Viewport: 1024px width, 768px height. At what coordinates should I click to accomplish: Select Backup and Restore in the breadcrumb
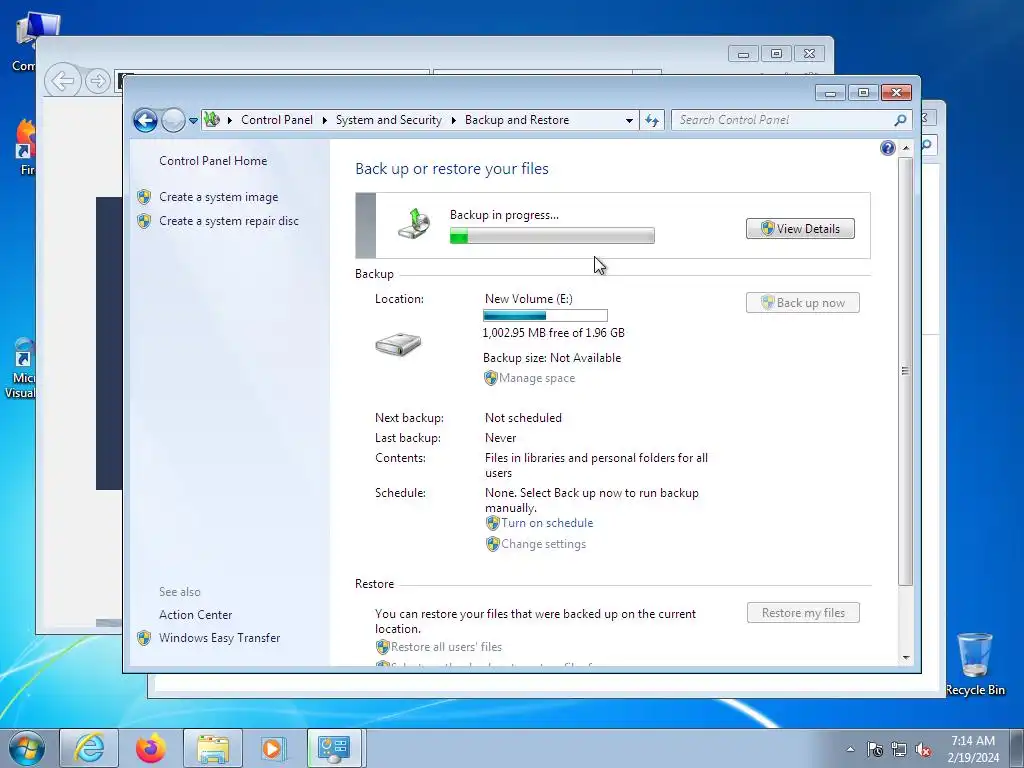[x=517, y=120]
